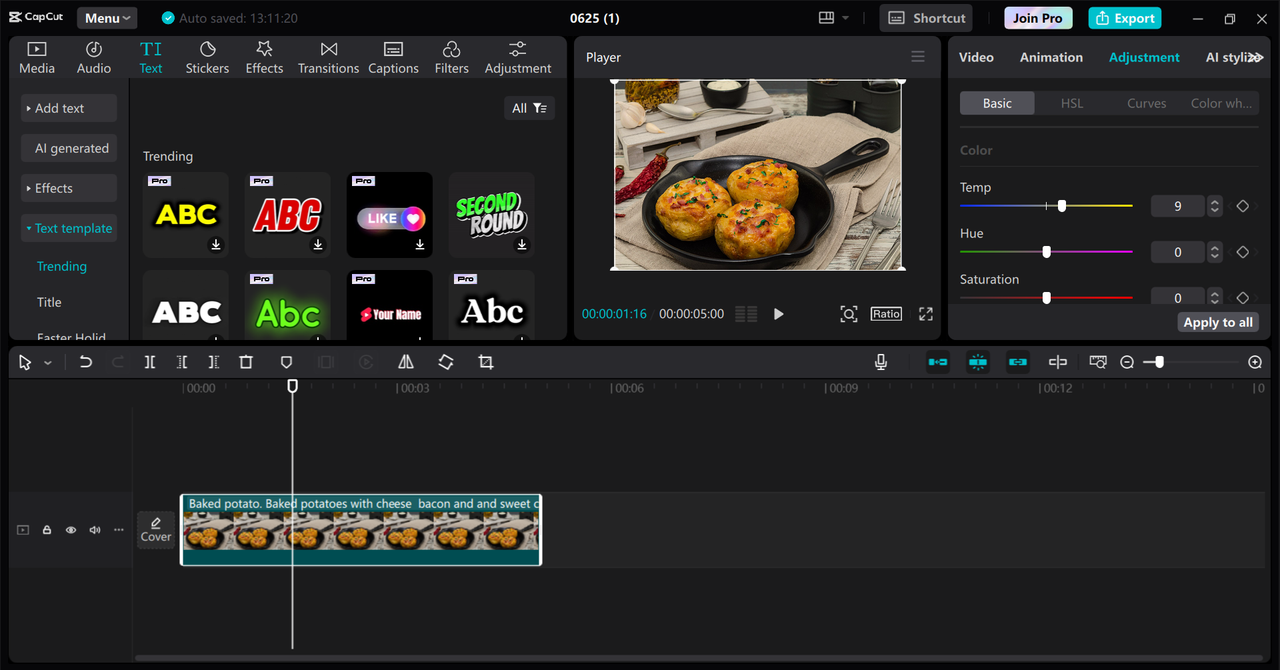Lock the video track

tap(47, 530)
